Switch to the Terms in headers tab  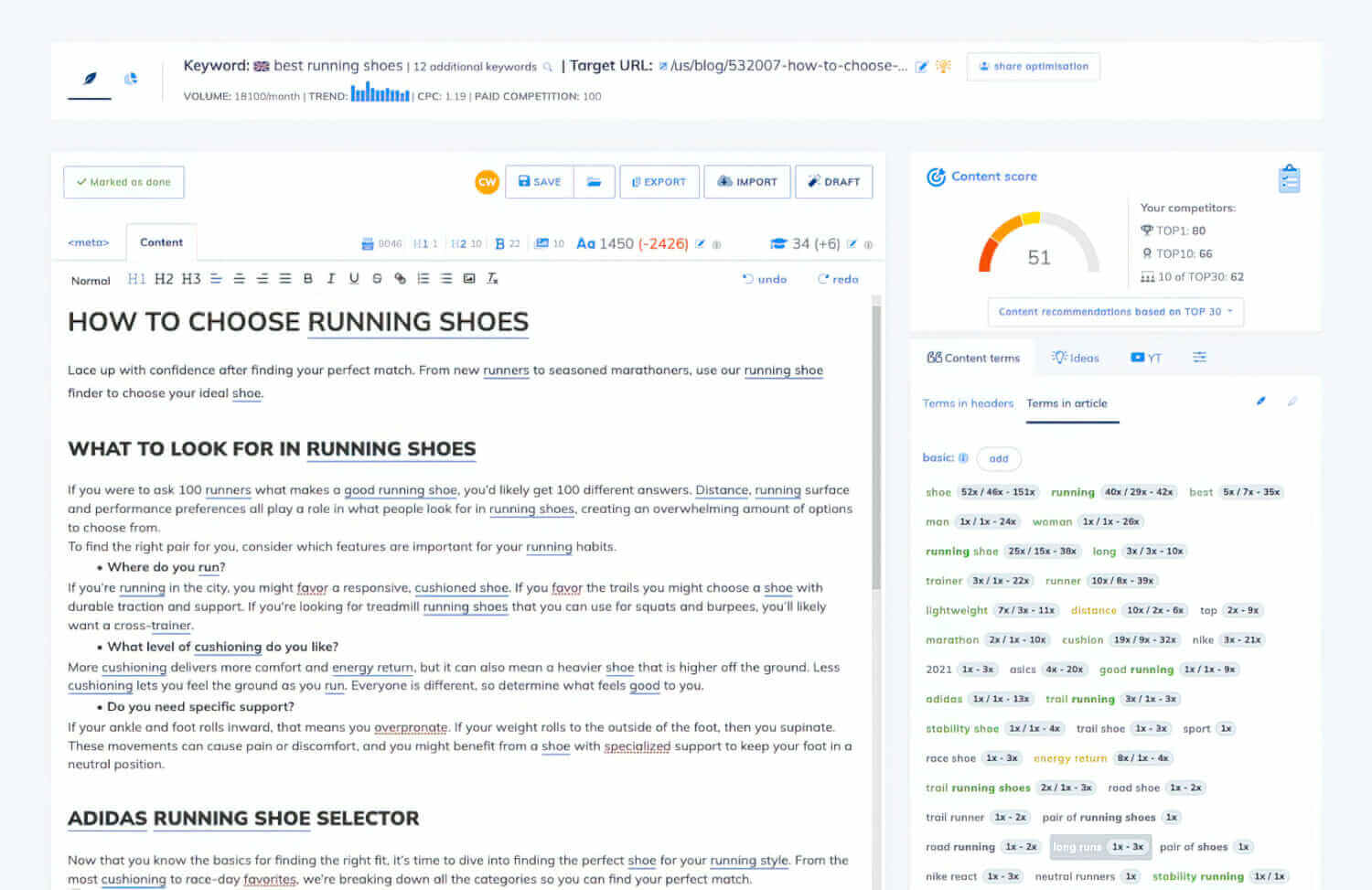coord(968,403)
